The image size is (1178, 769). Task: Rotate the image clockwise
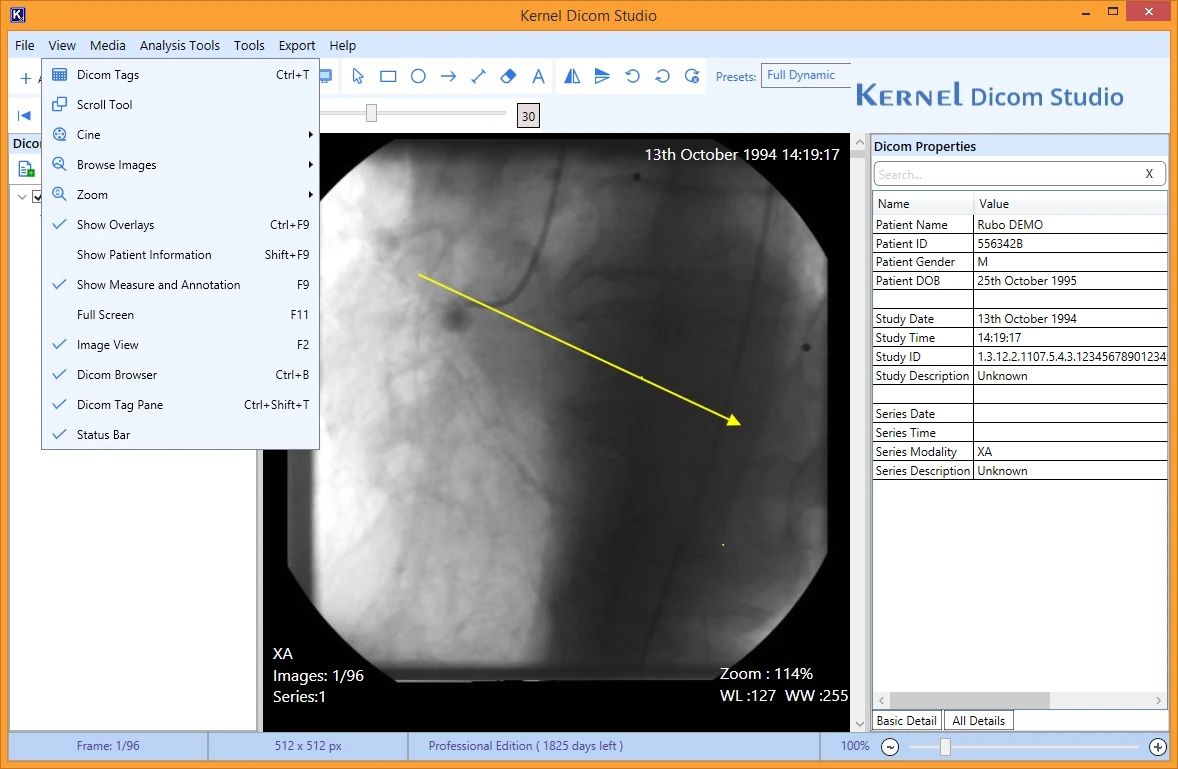tap(662, 76)
